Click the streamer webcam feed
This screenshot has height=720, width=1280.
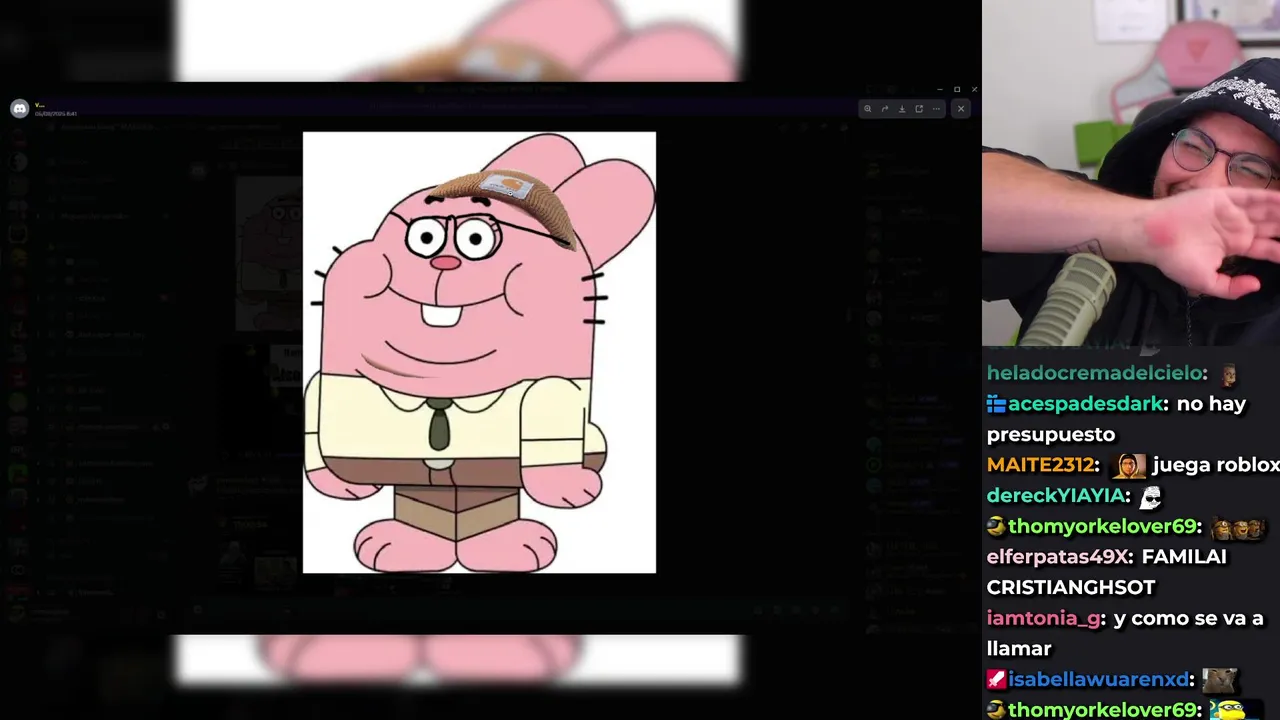[1131, 173]
